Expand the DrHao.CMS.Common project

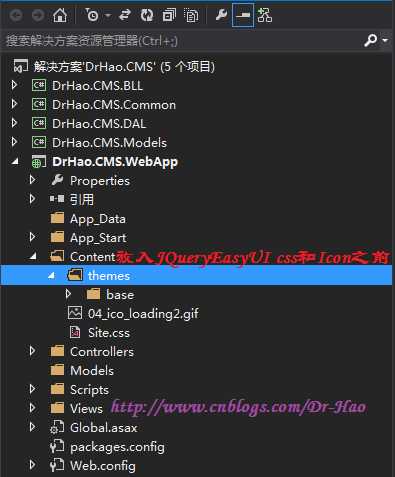point(14,104)
